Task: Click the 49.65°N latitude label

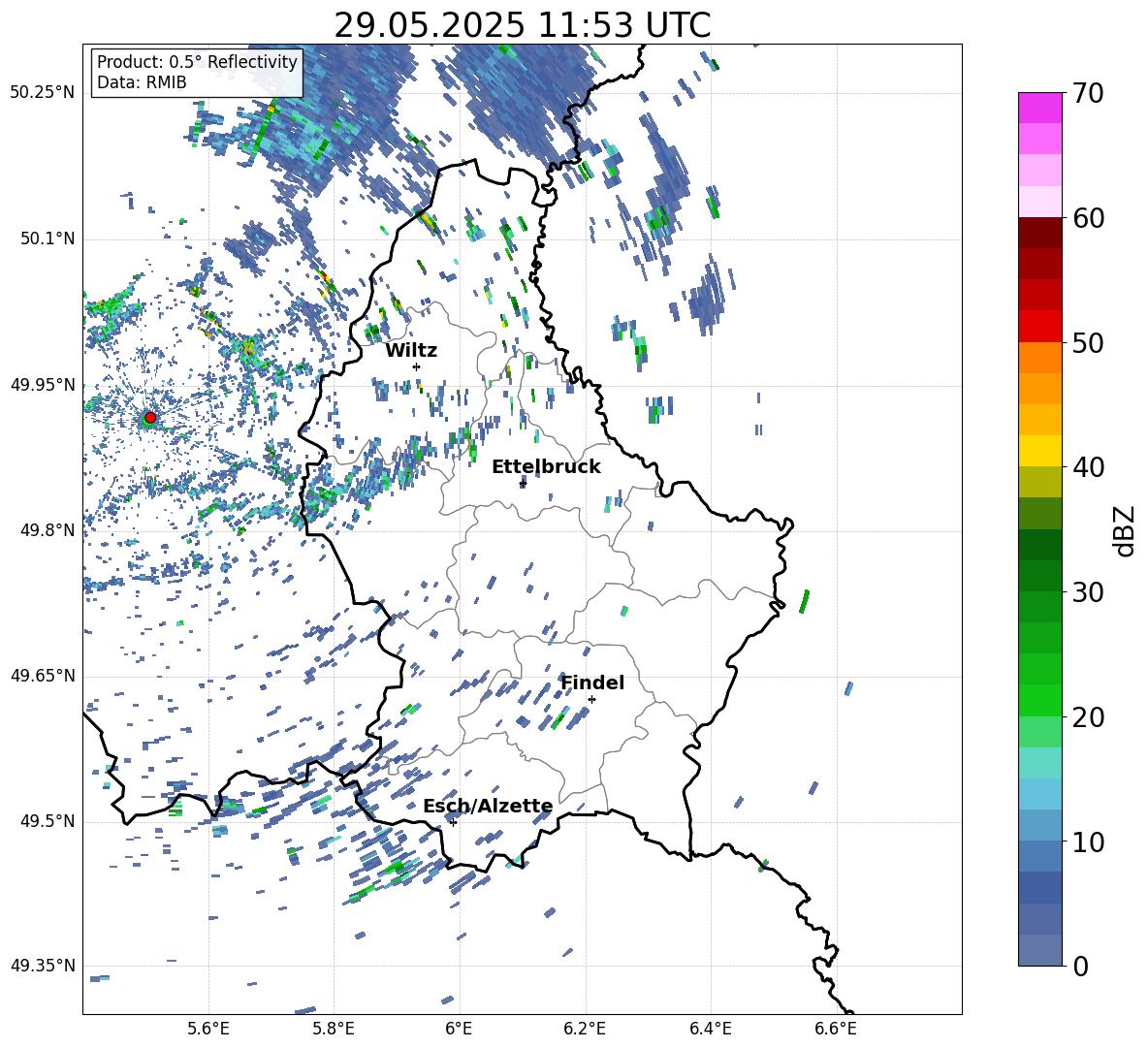Action: click(43, 676)
